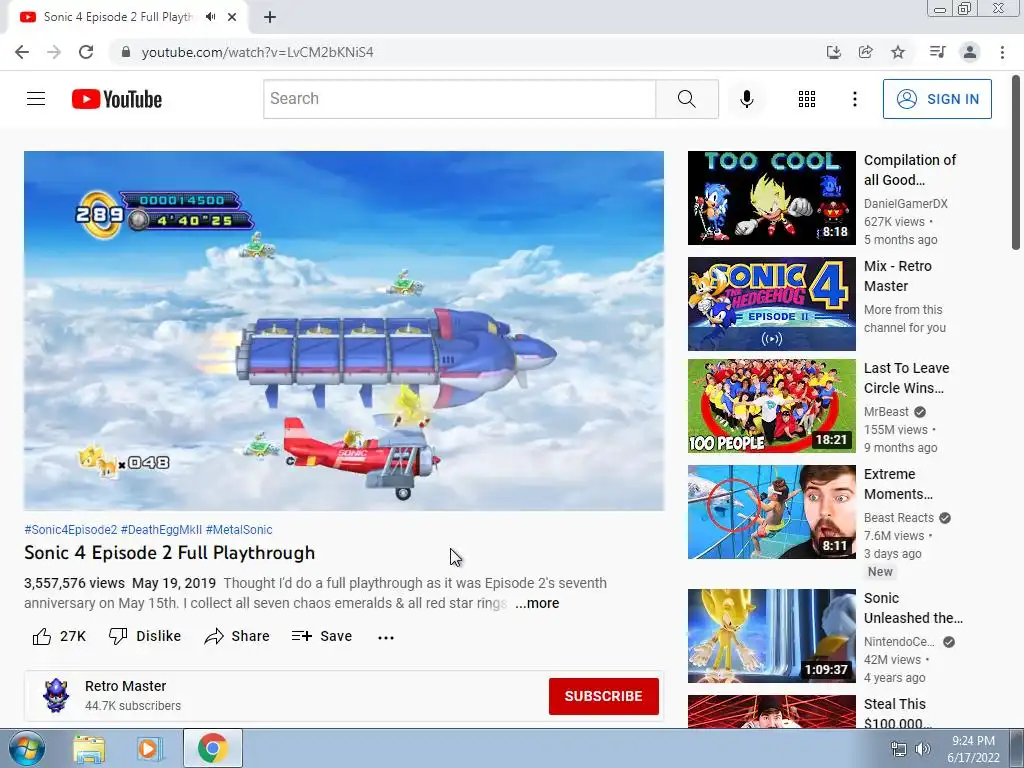Open the system tray volume icon

pyautogui.click(x=922, y=749)
